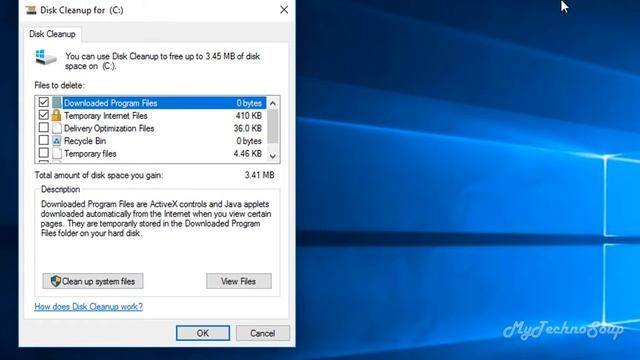Tick the Temporary files checkbox
The image size is (640, 360).
[44, 153]
